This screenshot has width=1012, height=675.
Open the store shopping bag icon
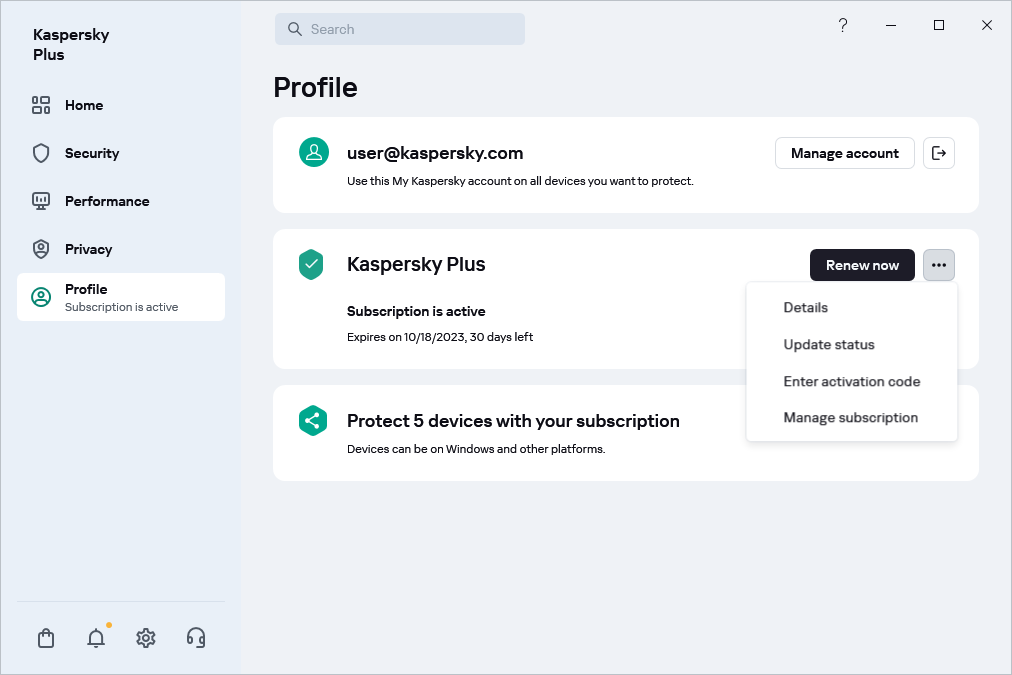[46, 638]
